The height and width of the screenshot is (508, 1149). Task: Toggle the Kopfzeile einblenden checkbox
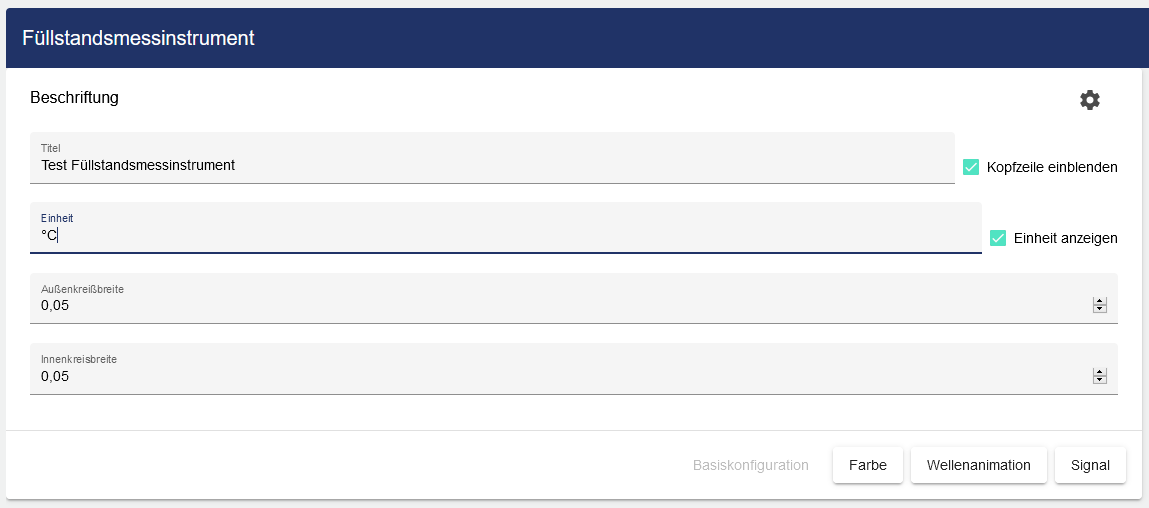coord(971,167)
